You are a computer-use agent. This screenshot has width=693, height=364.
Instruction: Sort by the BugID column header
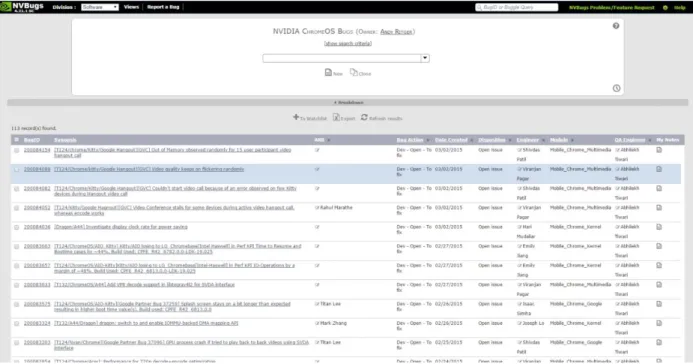click(x=32, y=140)
